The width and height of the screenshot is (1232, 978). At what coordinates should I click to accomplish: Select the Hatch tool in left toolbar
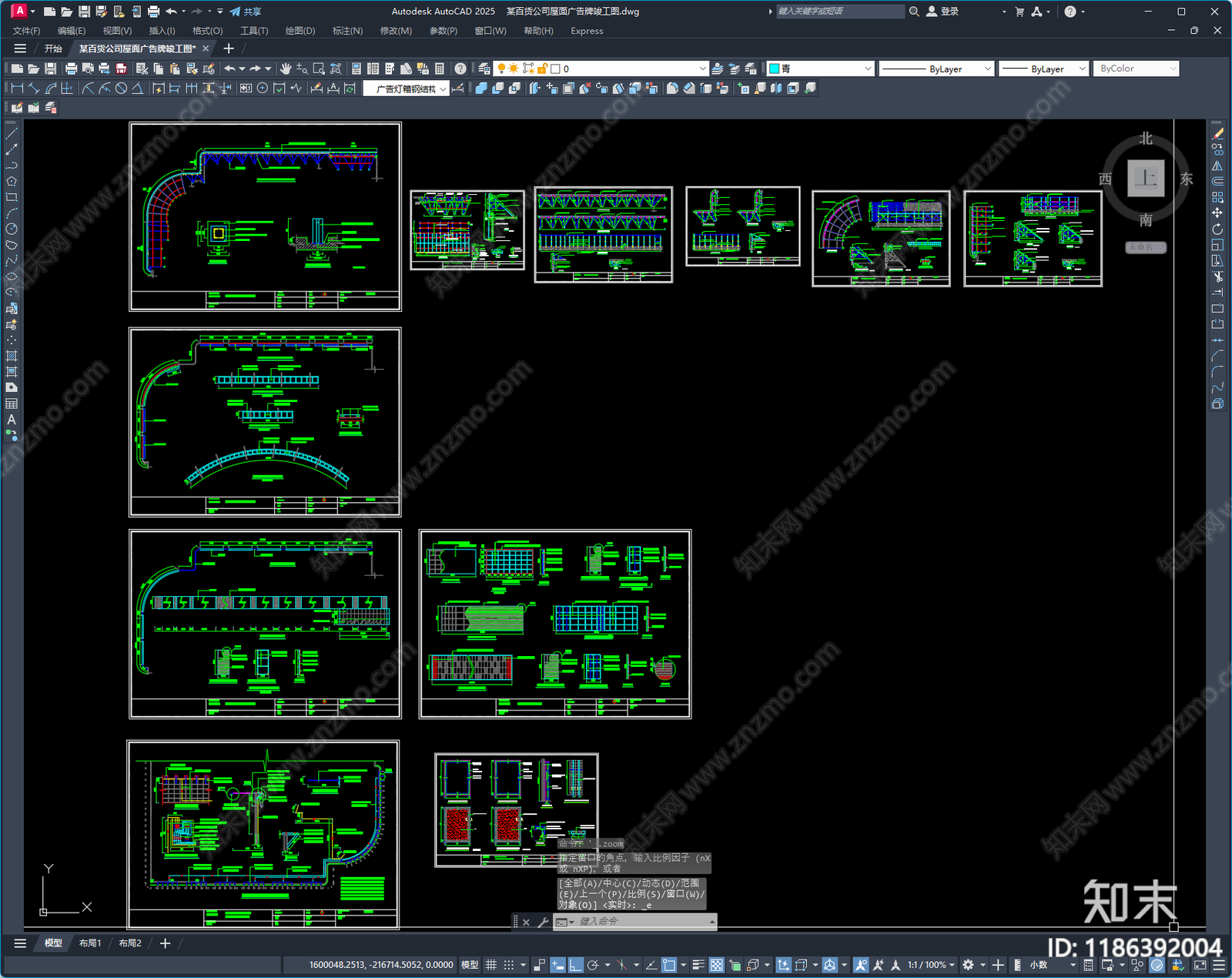pyautogui.click(x=12, y=356)
